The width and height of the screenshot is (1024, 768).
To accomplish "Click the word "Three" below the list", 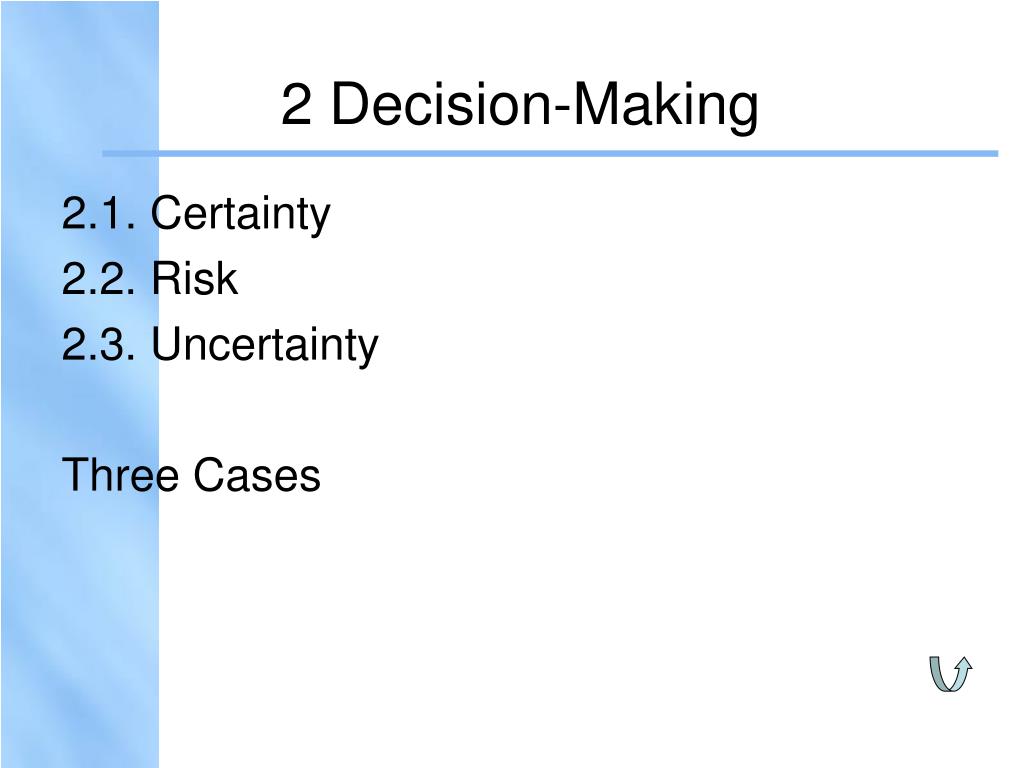I will (121, 475).
